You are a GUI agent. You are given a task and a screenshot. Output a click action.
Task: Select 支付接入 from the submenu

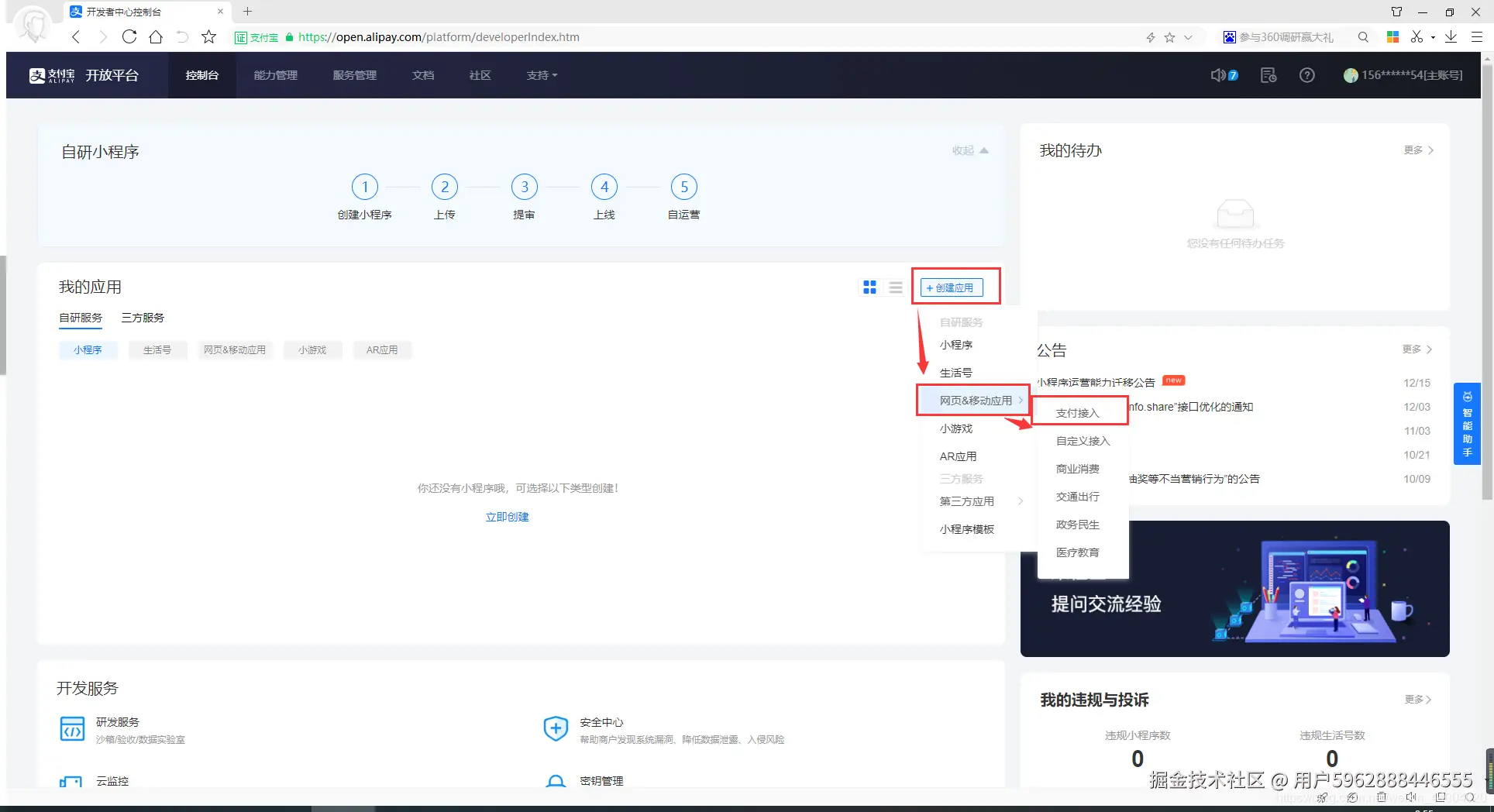(1078, 413)
